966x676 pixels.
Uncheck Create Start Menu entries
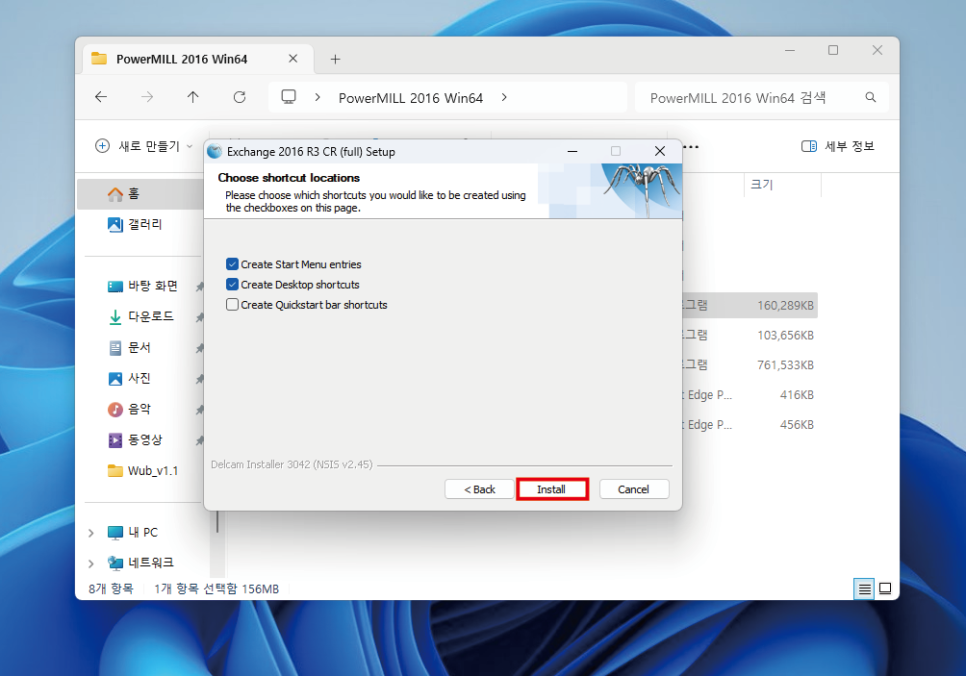[x=232, y=264]
